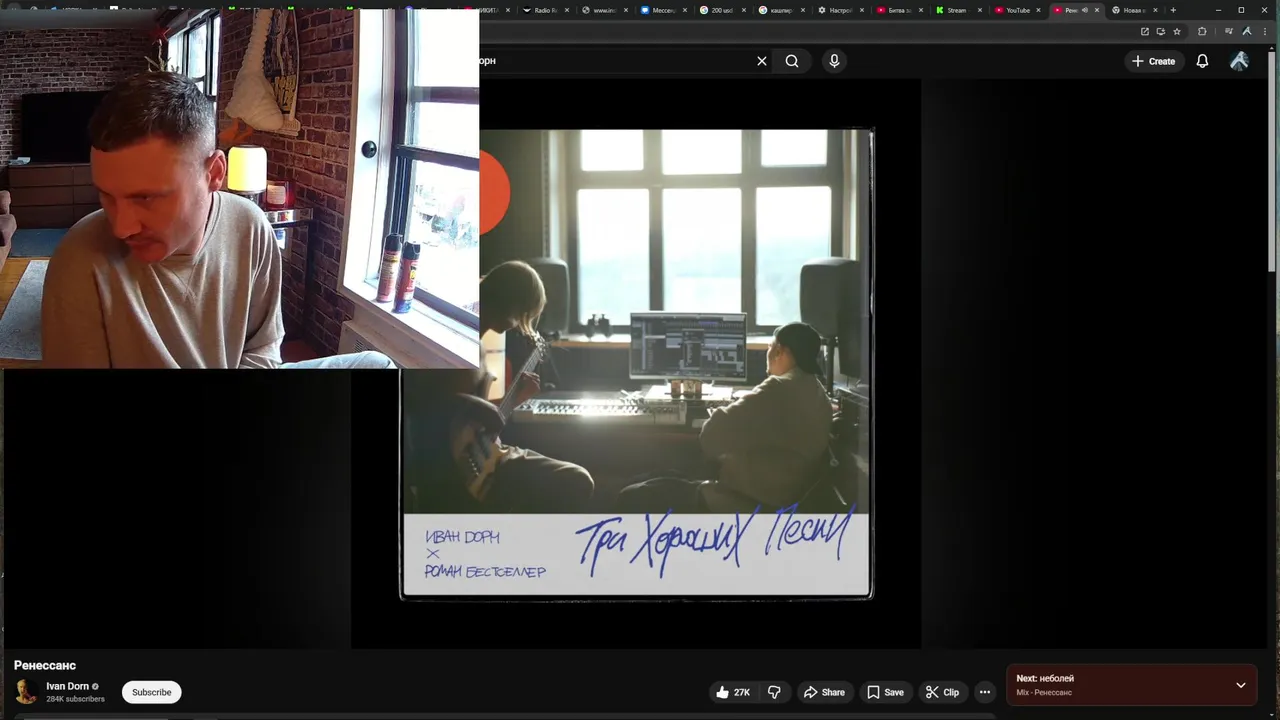Close the Настройки browser tab
This screenshot has height=720, width=1280.
[861, 10]
